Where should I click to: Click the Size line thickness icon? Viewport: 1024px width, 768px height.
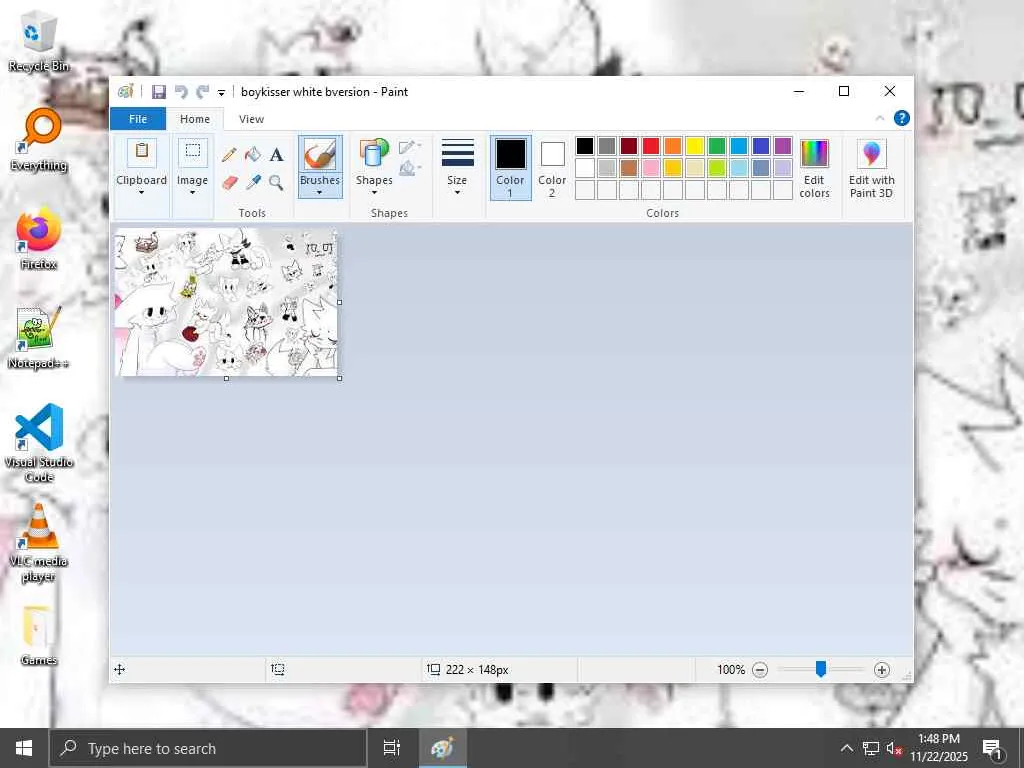pyautogui.click(x=457, y=154)
